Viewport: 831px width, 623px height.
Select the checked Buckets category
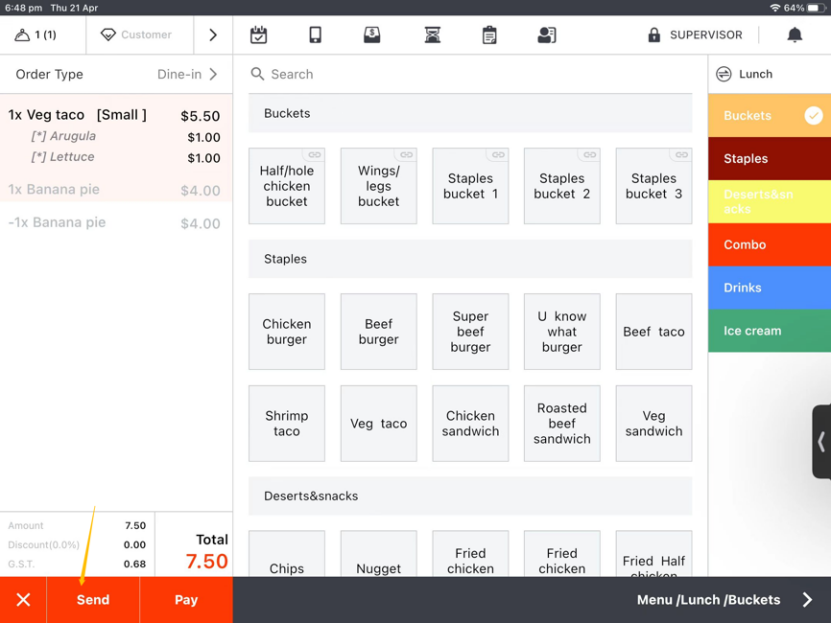pos(769,116)
